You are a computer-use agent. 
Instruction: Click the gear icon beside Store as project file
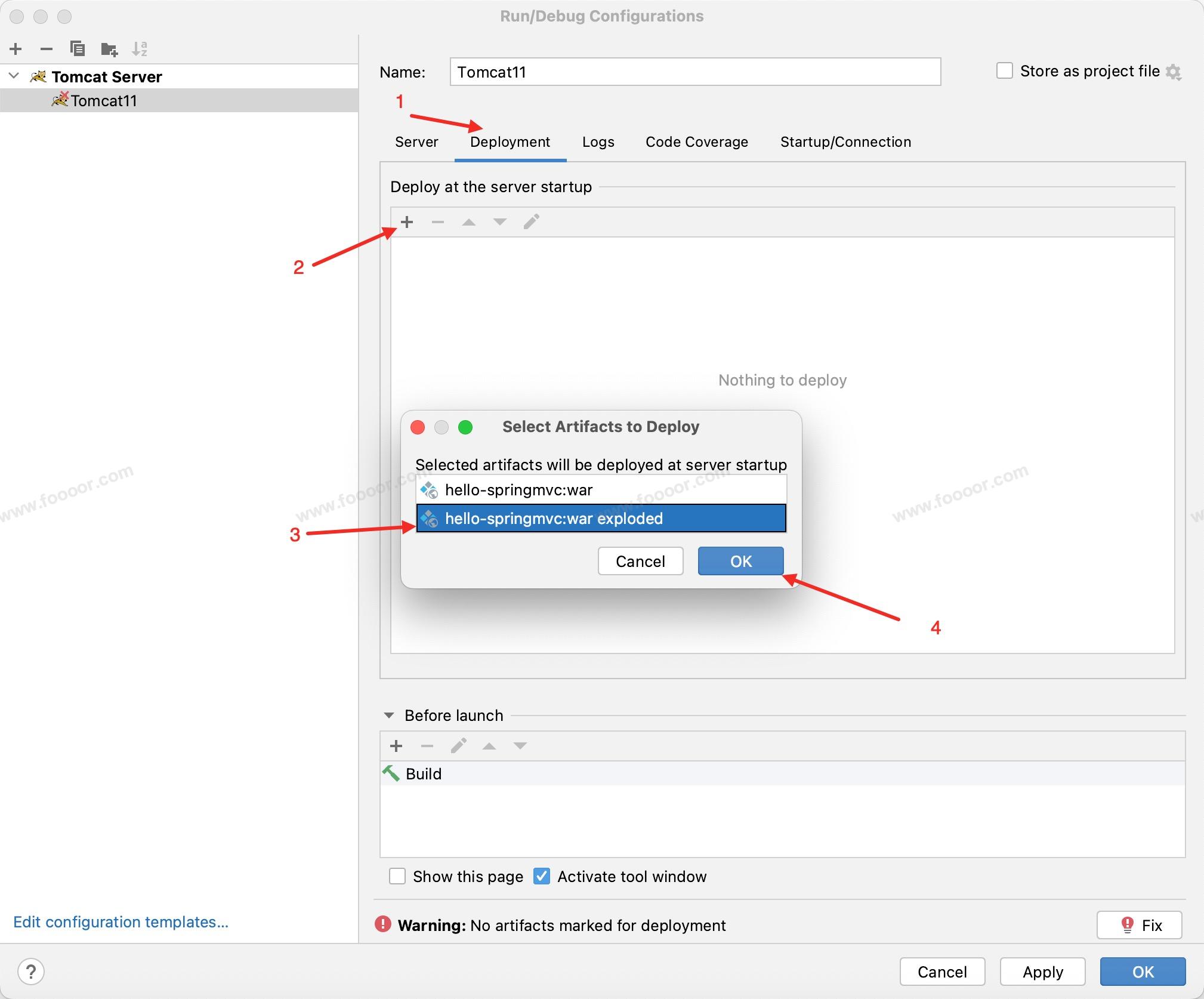tap(1174, 72)
